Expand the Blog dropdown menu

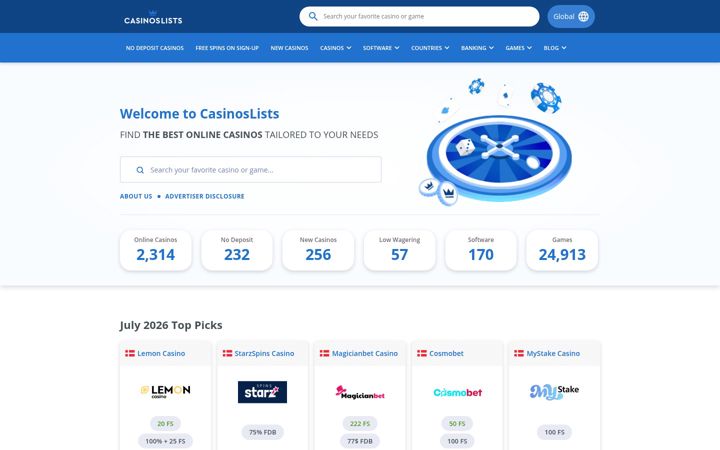point(555,48)
